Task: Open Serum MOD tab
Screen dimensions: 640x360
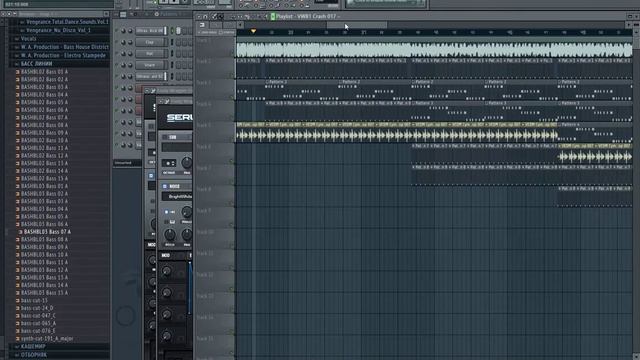Action: coord(165,256)
